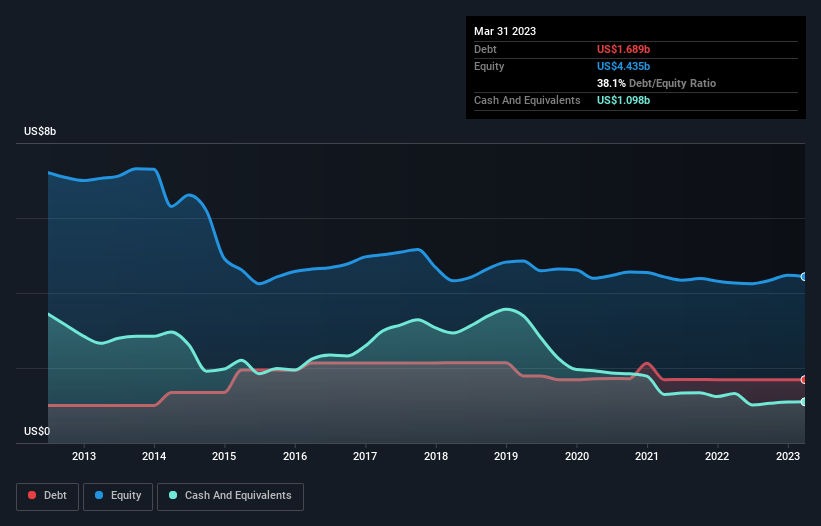Image resolution: width=821 pixels, height=526 pixels.
Task: Click the 2020 x-axis label
Action: click(576, 456)
